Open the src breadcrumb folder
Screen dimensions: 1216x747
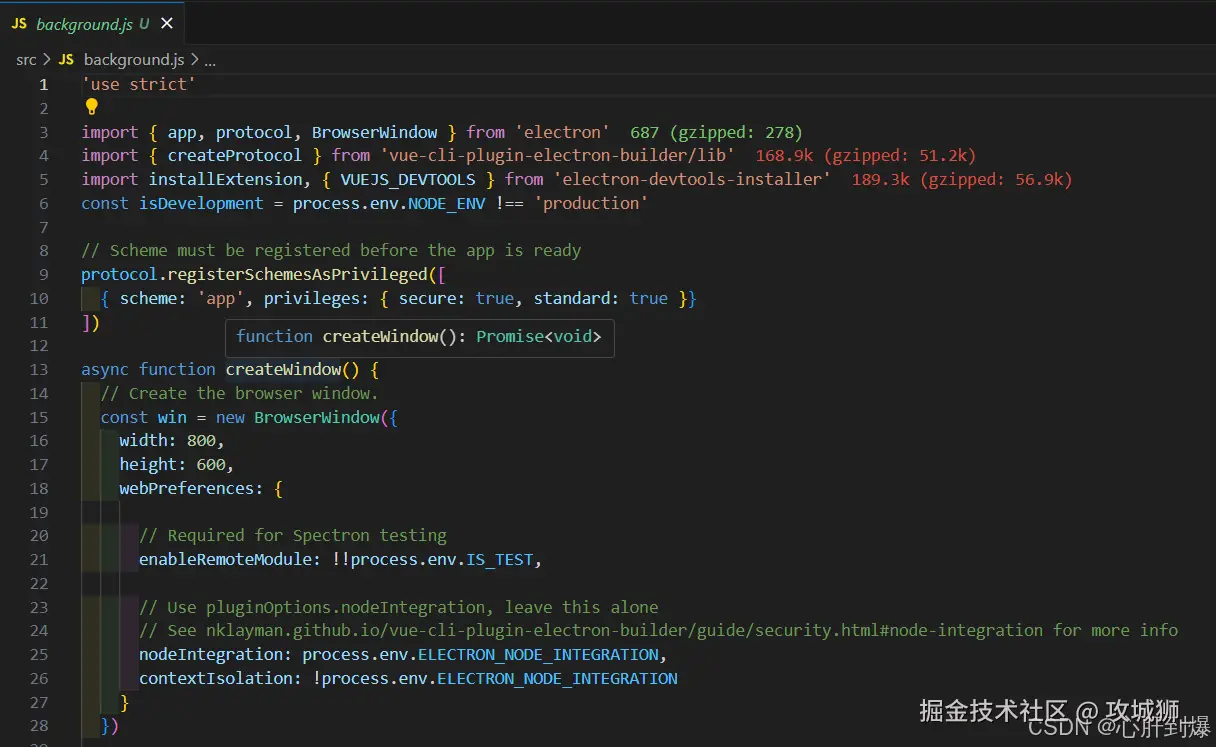point(26,60)
